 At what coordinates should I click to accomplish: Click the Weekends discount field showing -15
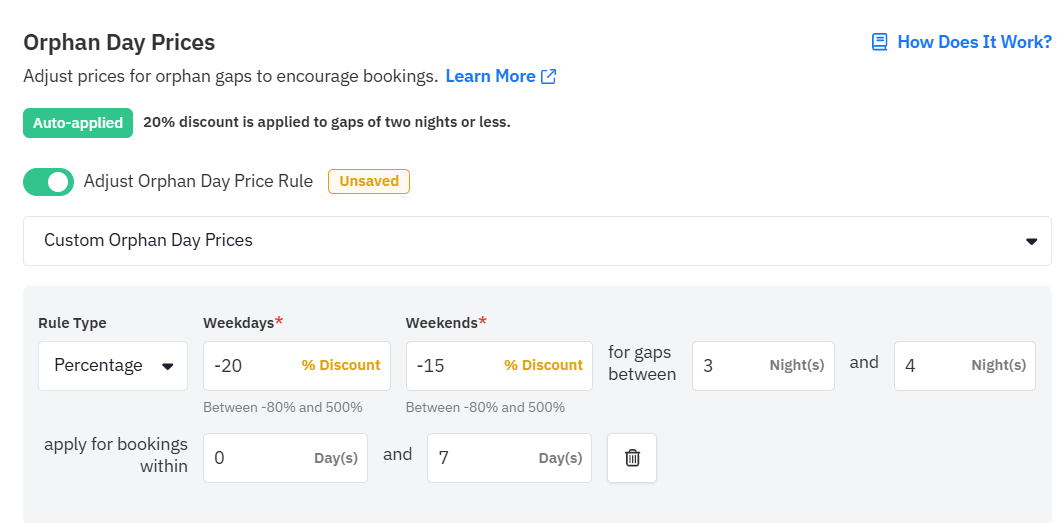coord(499,366)
